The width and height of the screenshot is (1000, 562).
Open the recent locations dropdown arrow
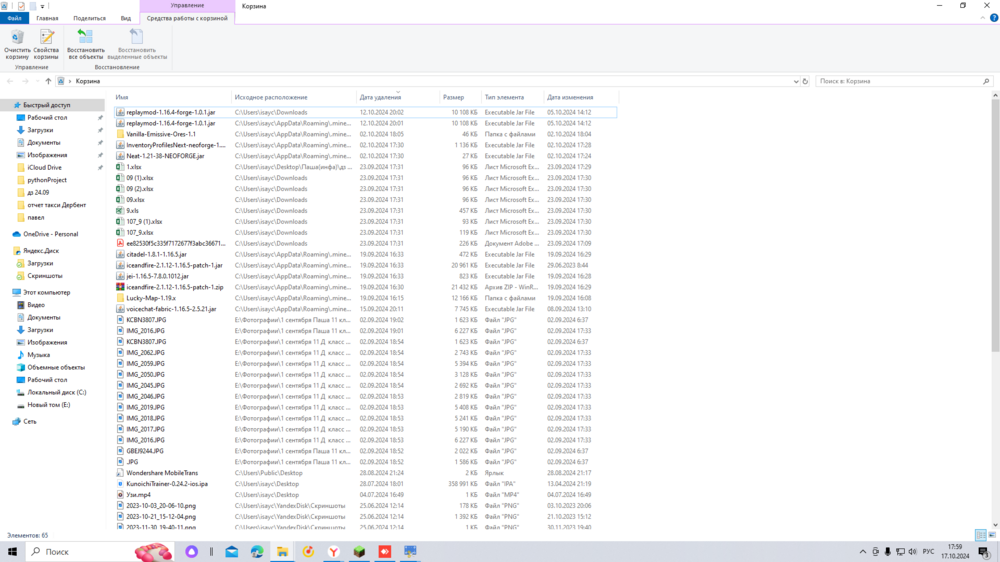pos(37,81)
